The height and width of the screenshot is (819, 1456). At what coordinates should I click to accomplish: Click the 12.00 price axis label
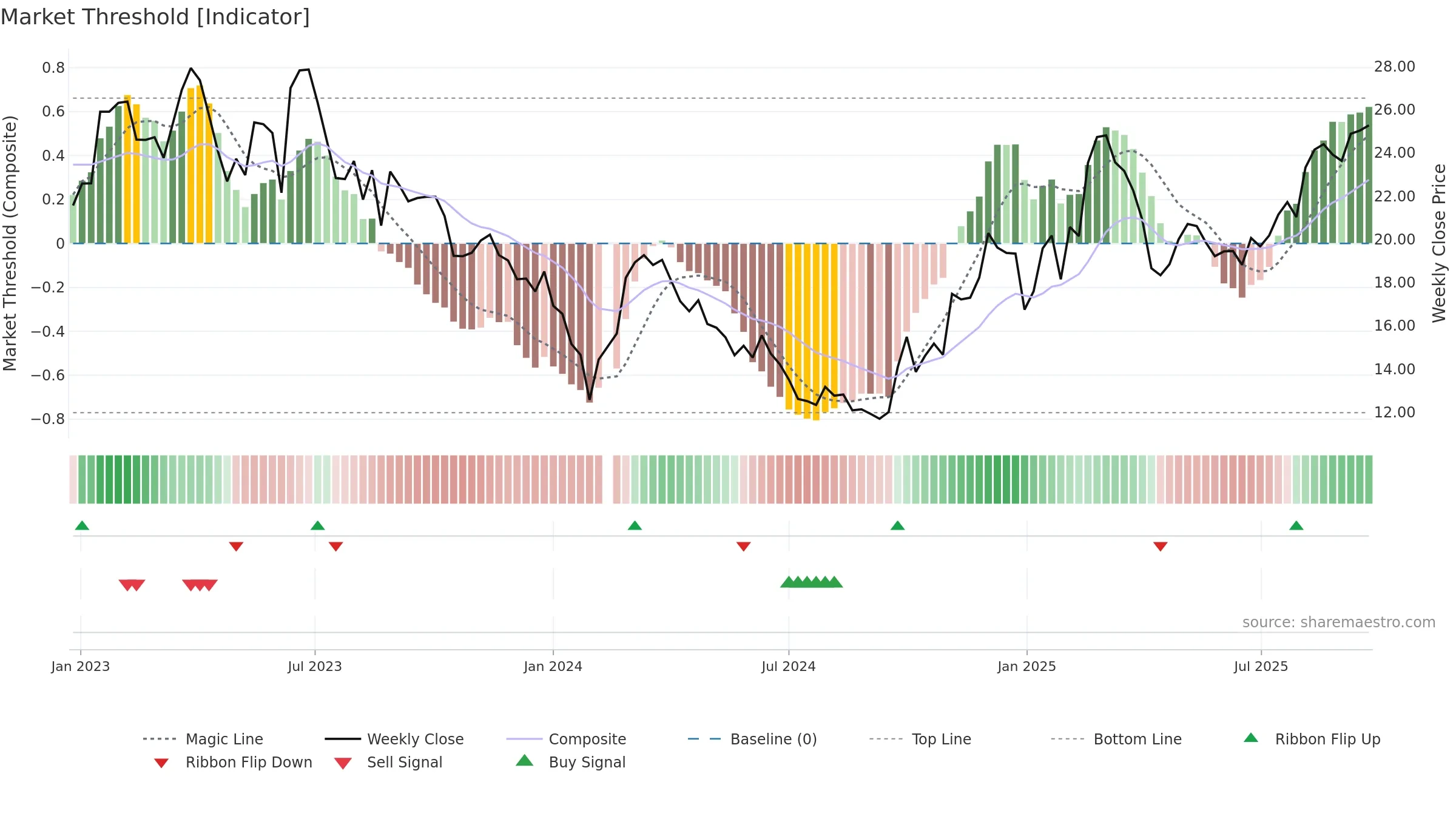pyautogui.click(x=1395, y=413)
